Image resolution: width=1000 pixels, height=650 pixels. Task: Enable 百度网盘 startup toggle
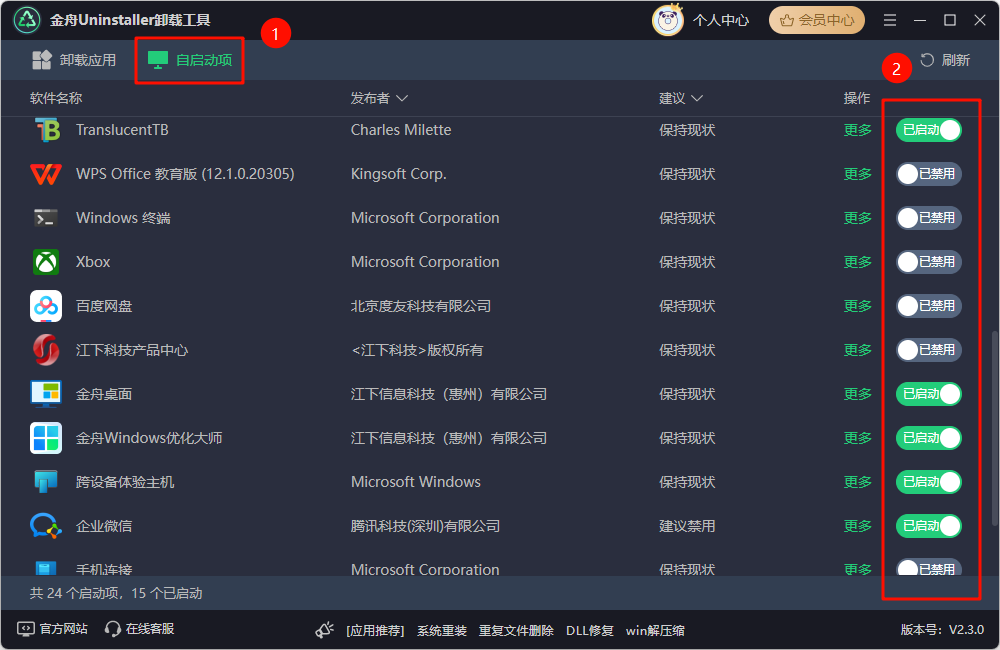pyautogui.click(x=929, y=306)
